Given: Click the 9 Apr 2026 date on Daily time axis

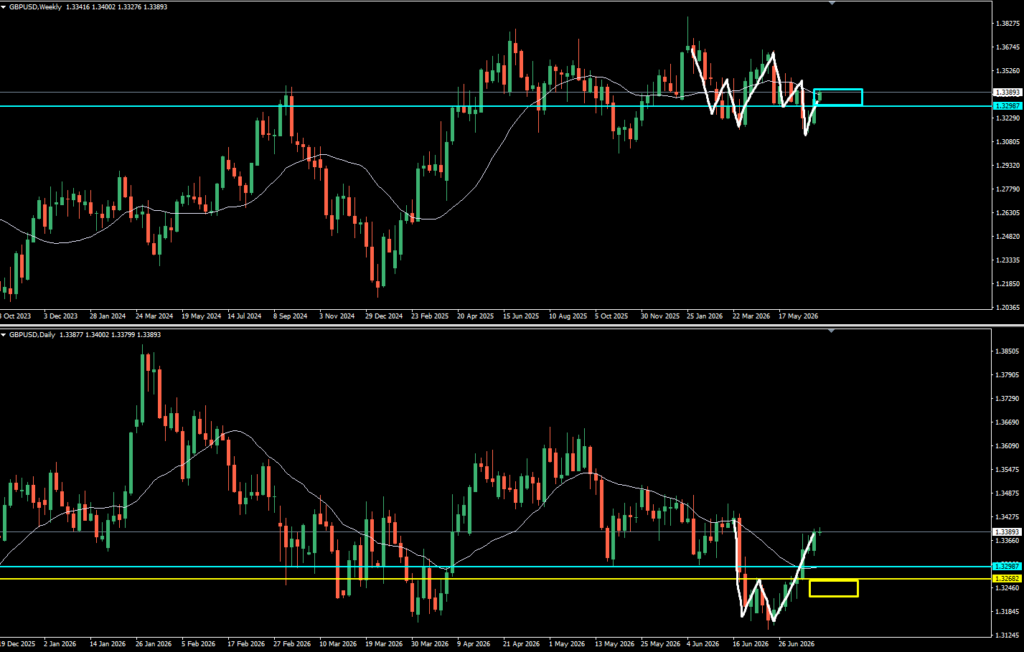Looking at the screenshot, I should [x=474, y=644].
